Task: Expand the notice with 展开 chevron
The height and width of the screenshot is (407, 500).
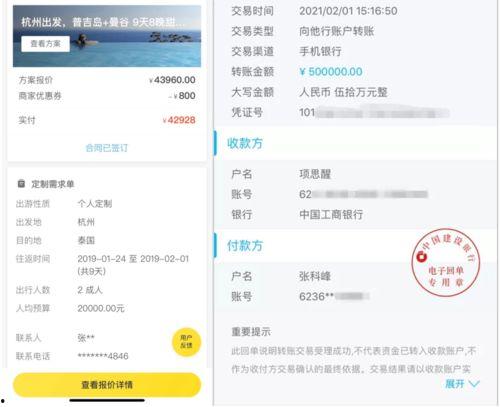Action: click(x=462, y=384)
